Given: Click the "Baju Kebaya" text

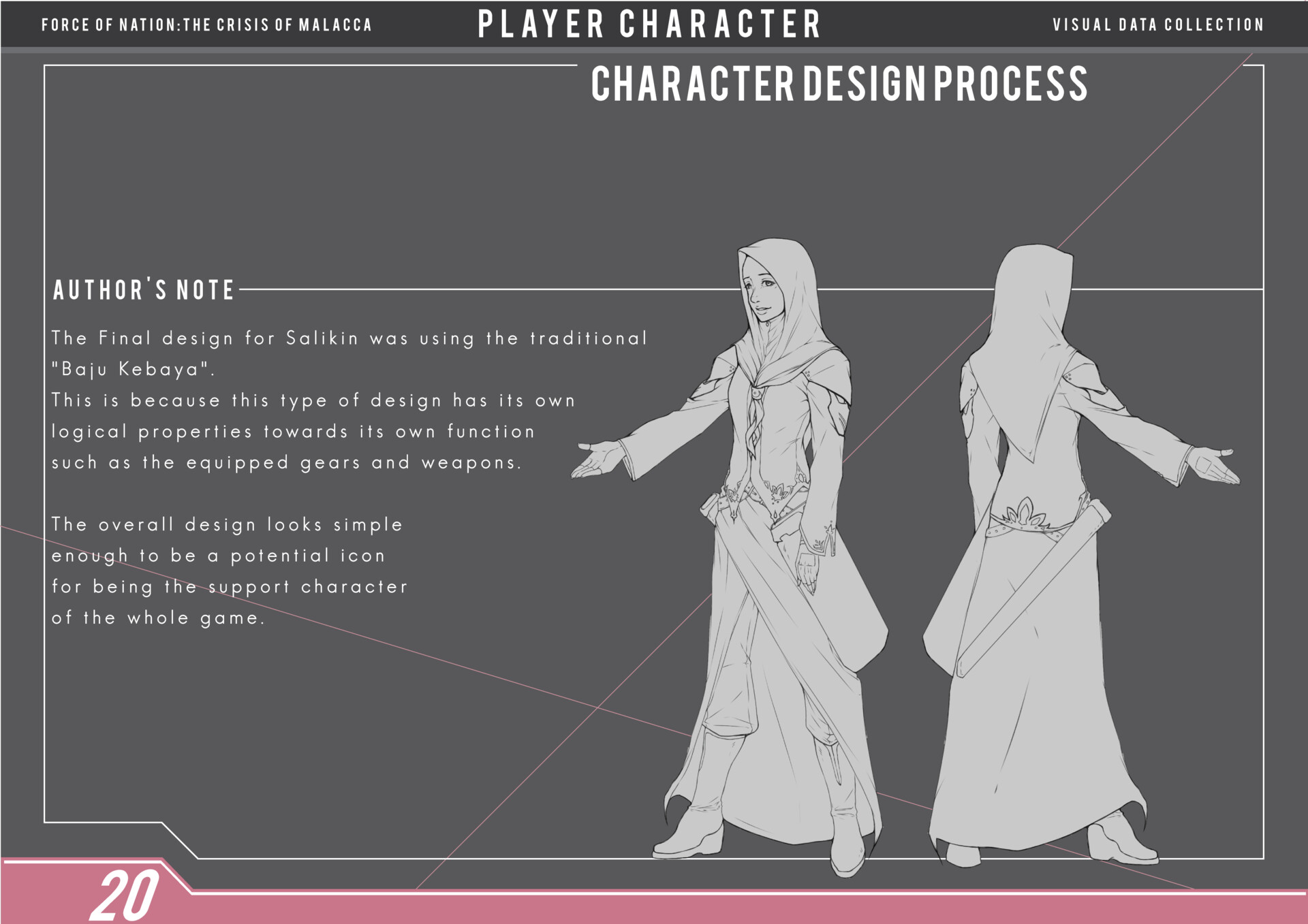Looking at the screenshot, I should [133, 369].
